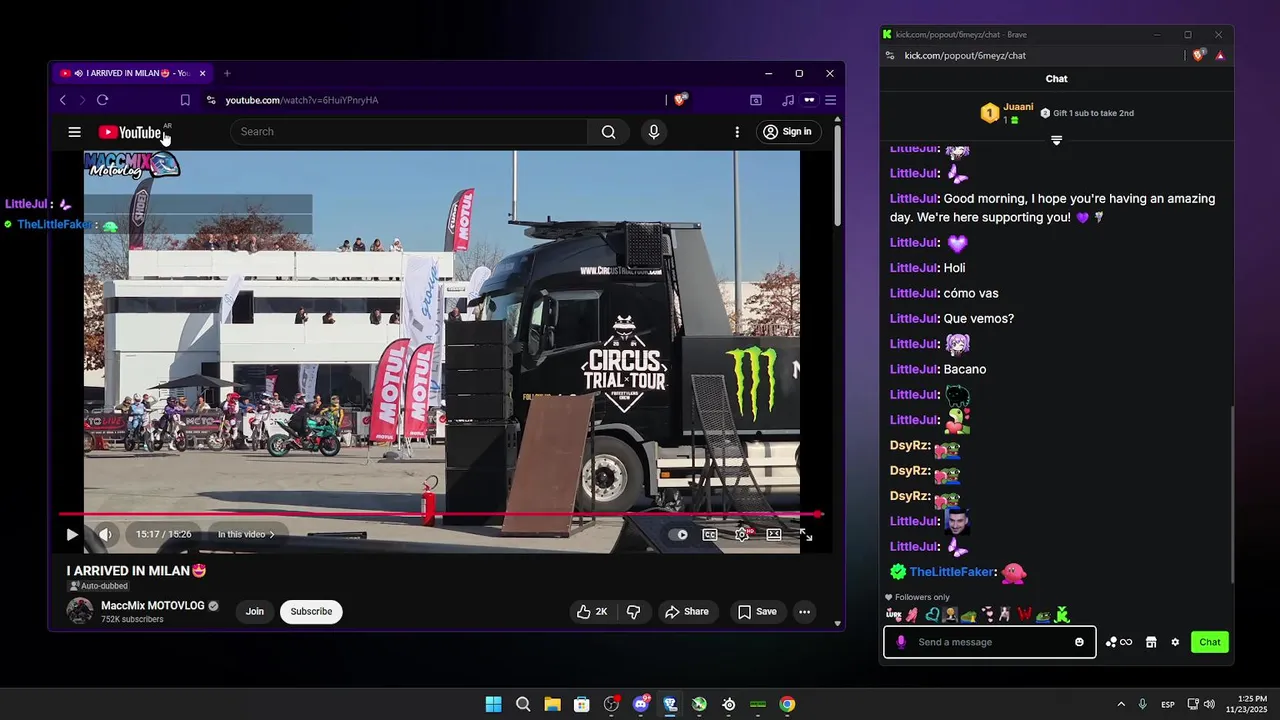Toggle autoplay switch in player

point(678,534)
